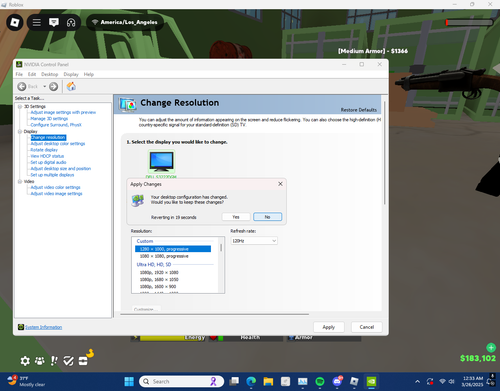
Task: Open Adjust desktop size and position
Action: 61,169
